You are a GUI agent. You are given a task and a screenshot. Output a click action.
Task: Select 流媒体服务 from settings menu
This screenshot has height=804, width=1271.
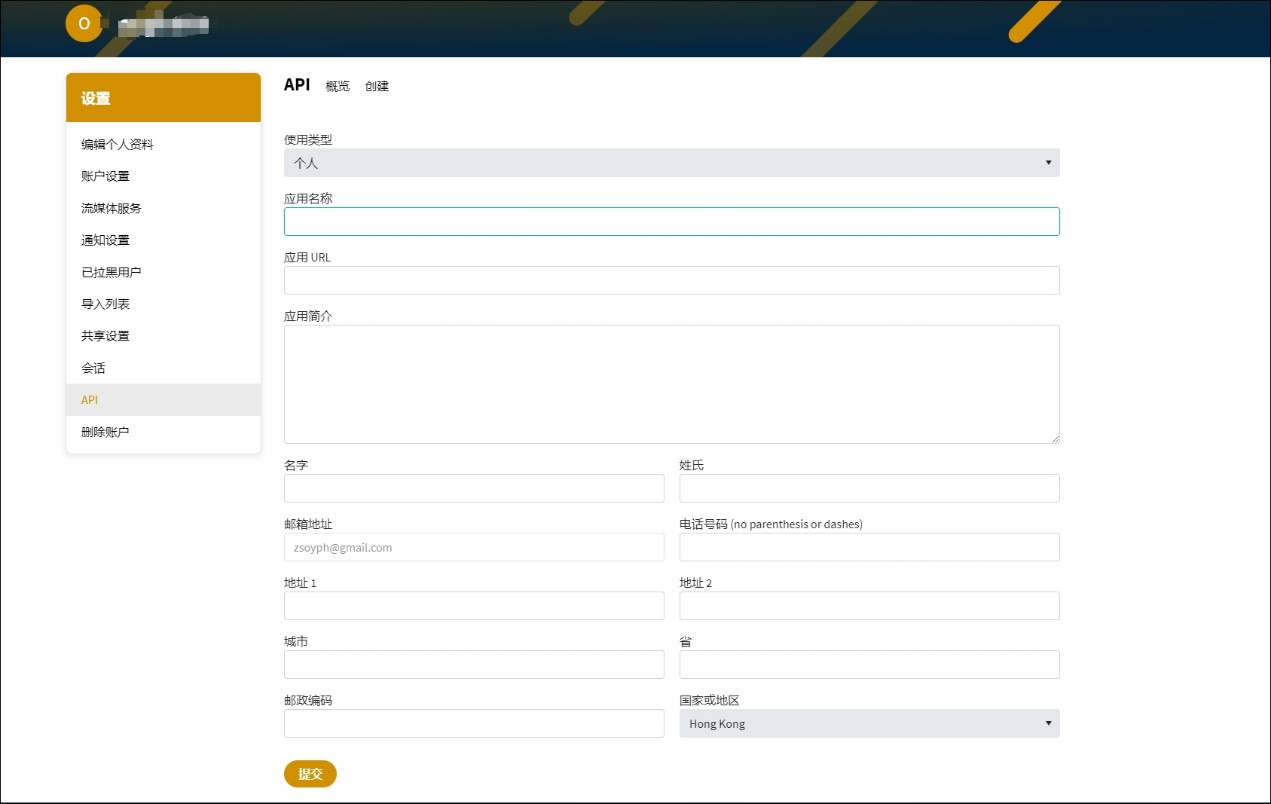111,208
